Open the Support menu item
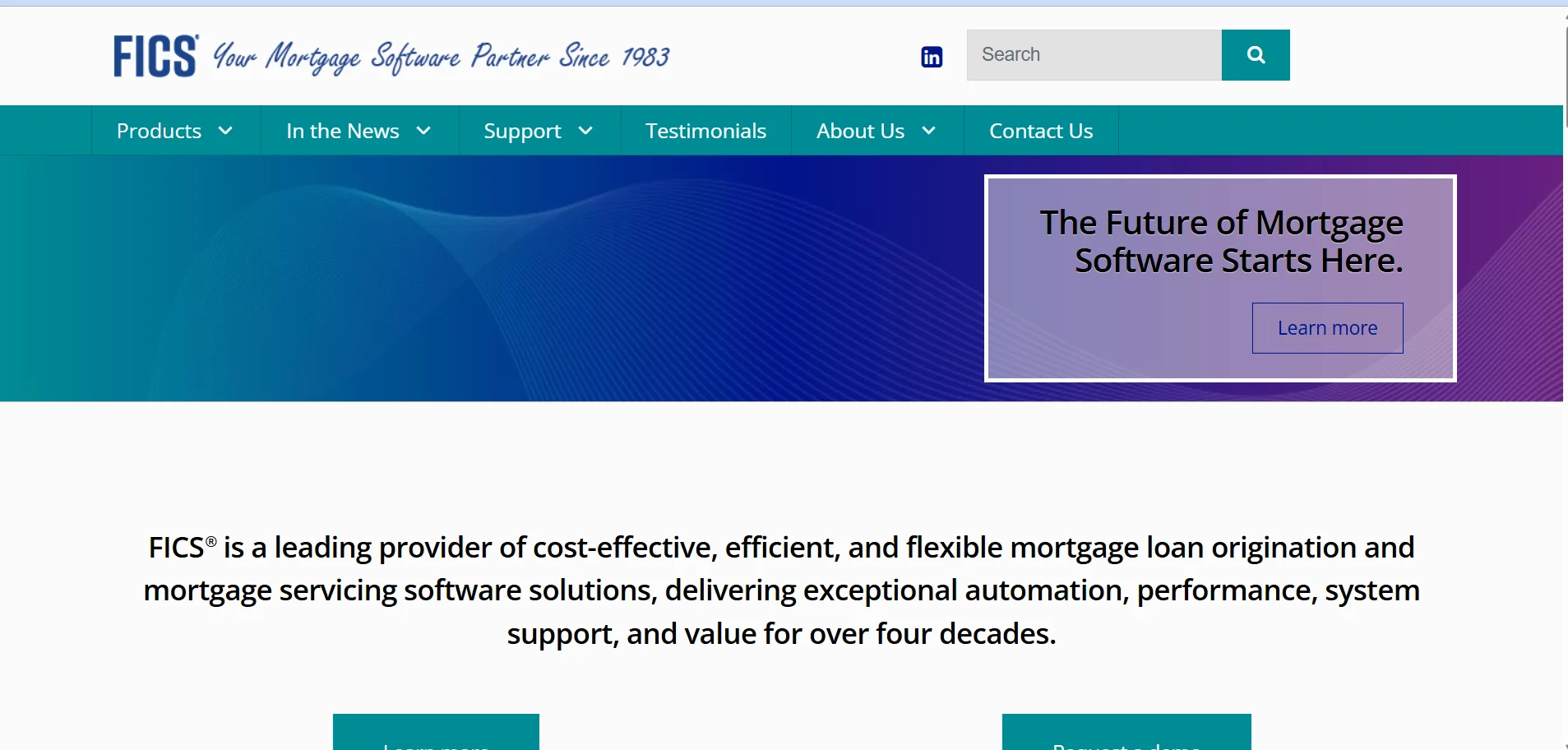The height and width of the screenshot is (750, 1568). click(523, 131)
